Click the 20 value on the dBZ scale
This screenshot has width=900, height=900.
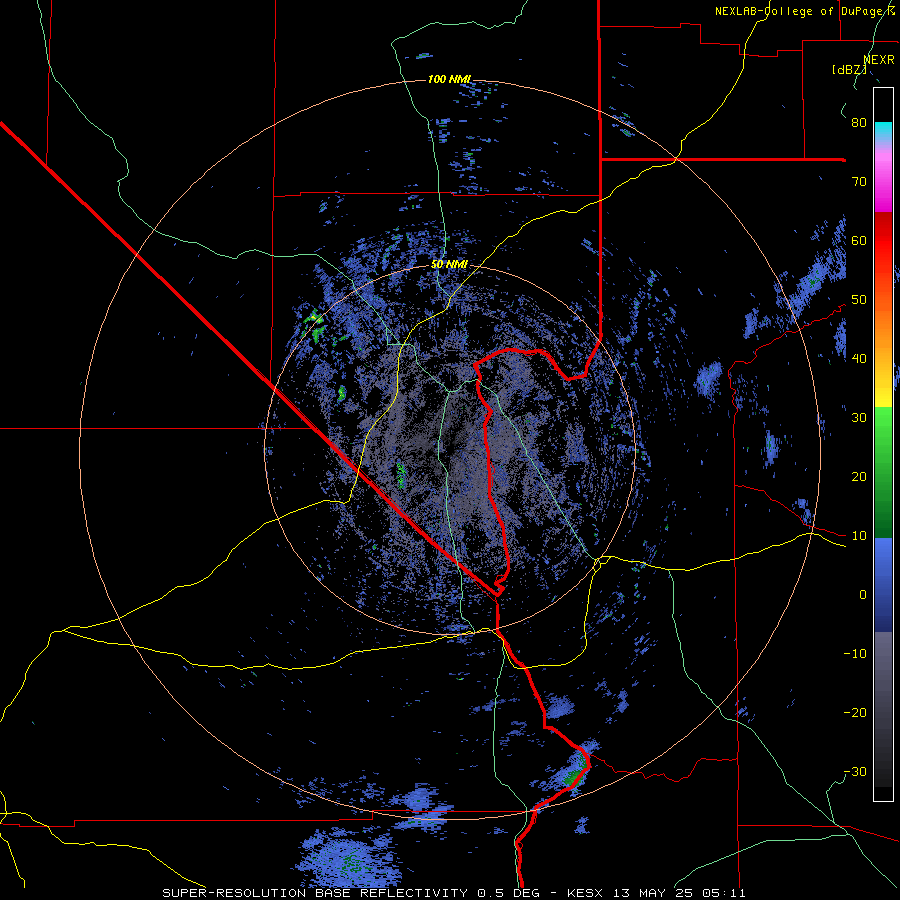pos(859,477)
